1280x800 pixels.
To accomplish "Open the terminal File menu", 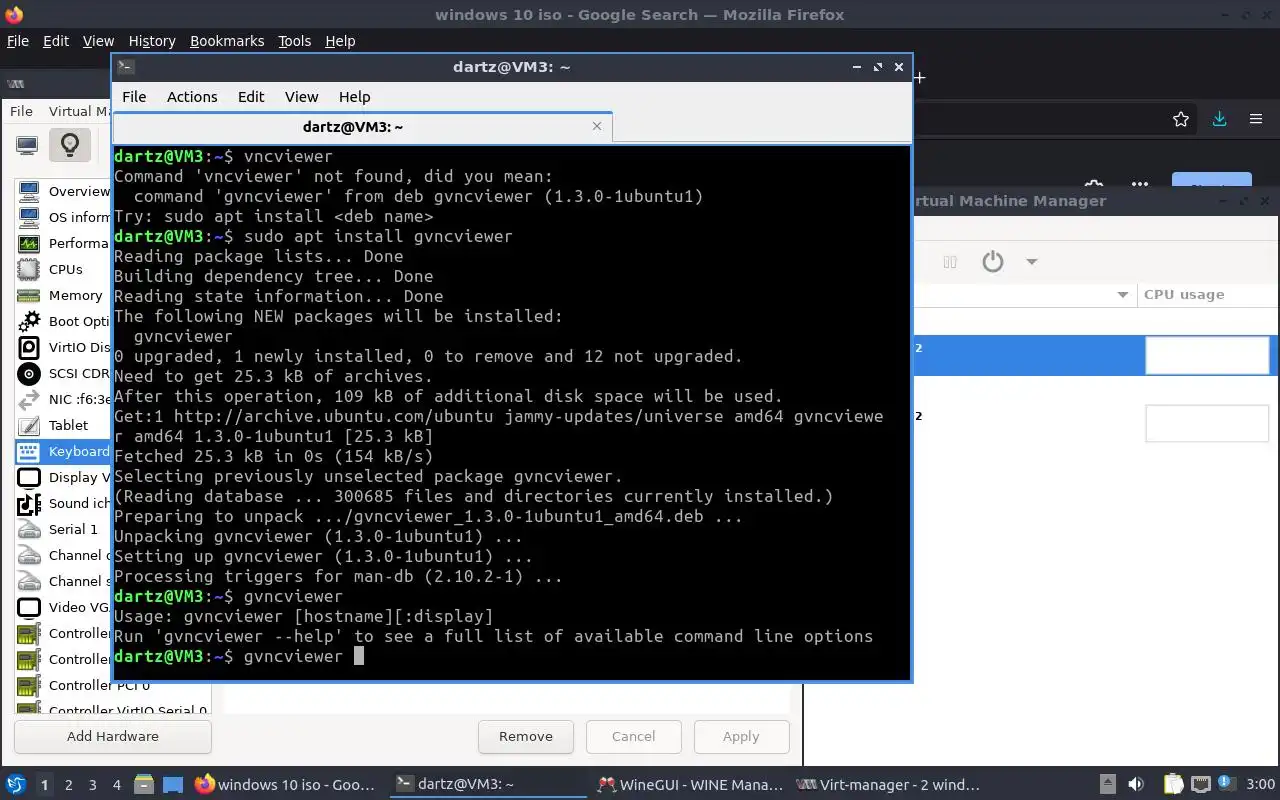I will point(134,97).
